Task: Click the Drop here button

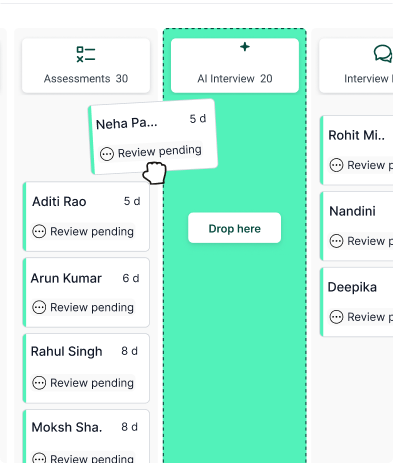Action: 234,228
